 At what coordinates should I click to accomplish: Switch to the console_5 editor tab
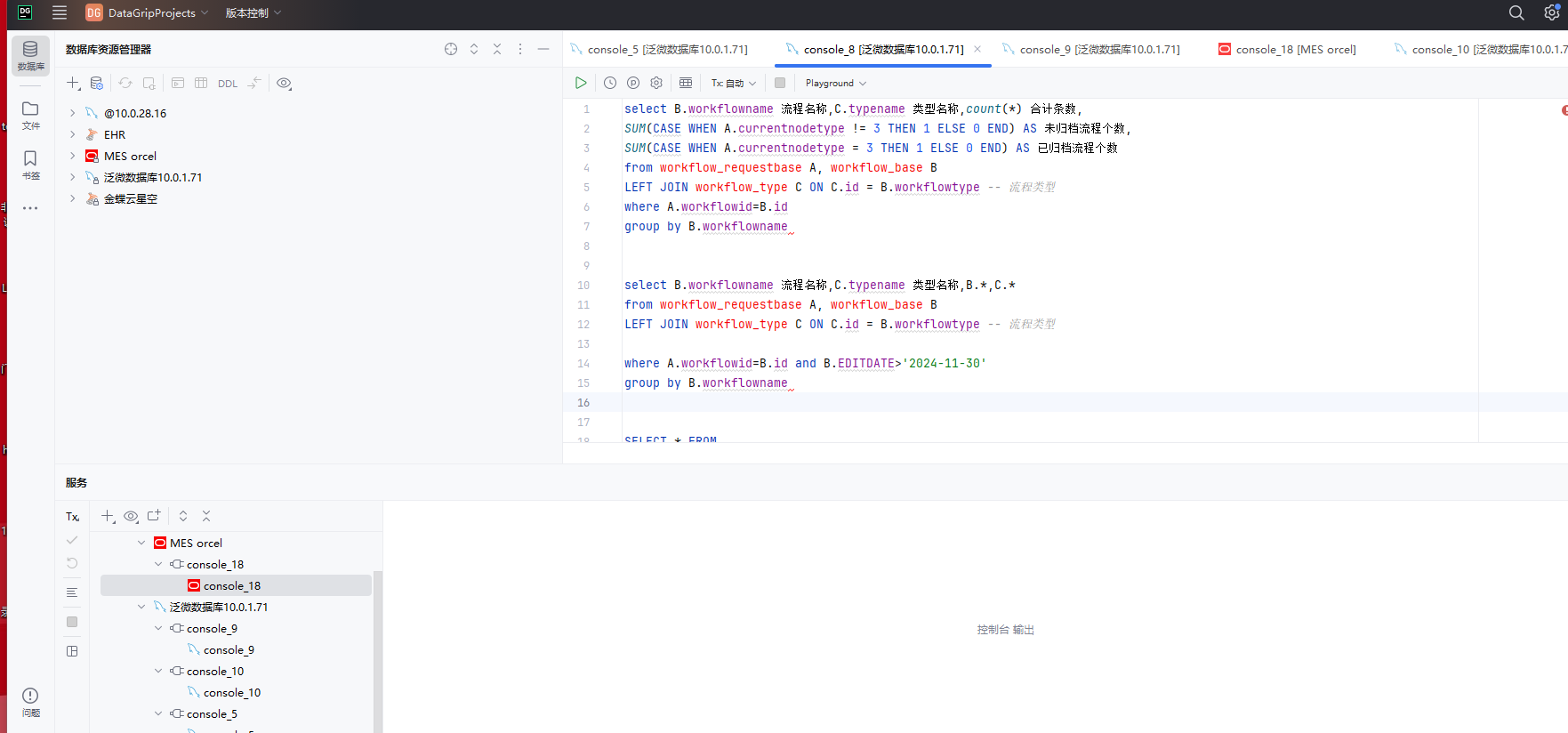point(659,49)
